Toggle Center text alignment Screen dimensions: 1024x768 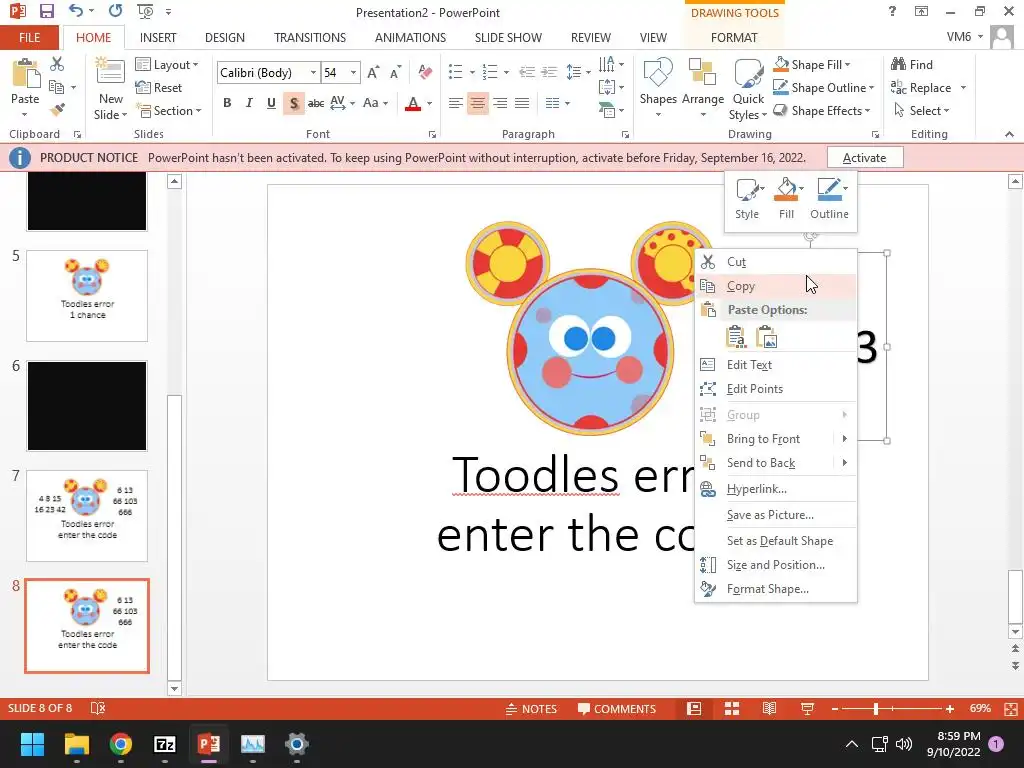pos(478,103)
